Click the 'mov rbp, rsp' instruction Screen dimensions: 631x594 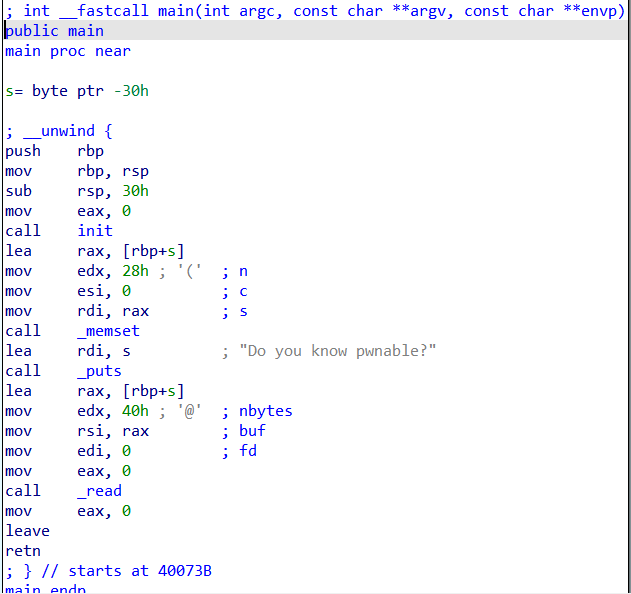pyautogui.click(x=77, y=171)
